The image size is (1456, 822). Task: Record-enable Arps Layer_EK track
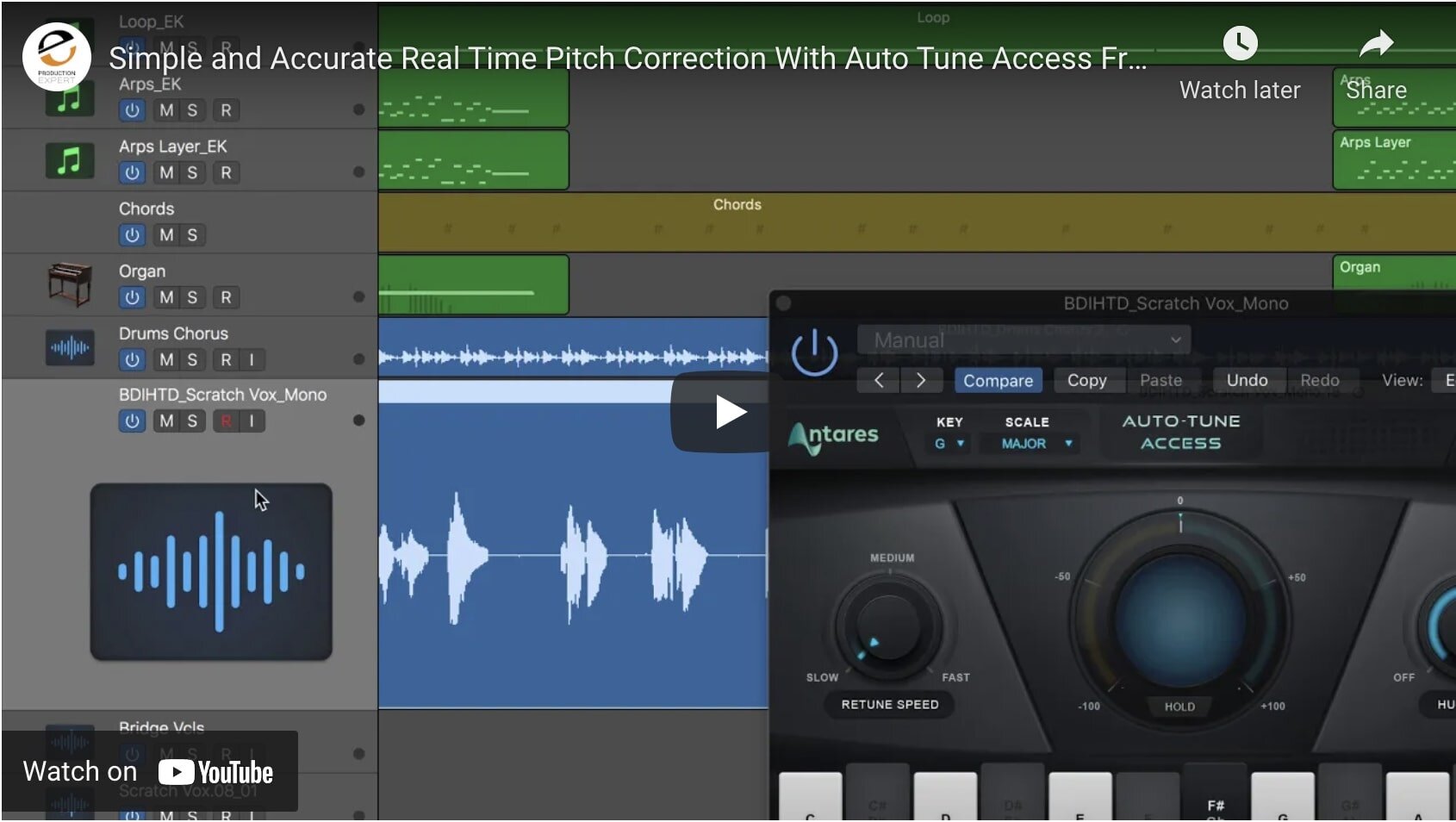pyautogui.click(x=226, y=172)
